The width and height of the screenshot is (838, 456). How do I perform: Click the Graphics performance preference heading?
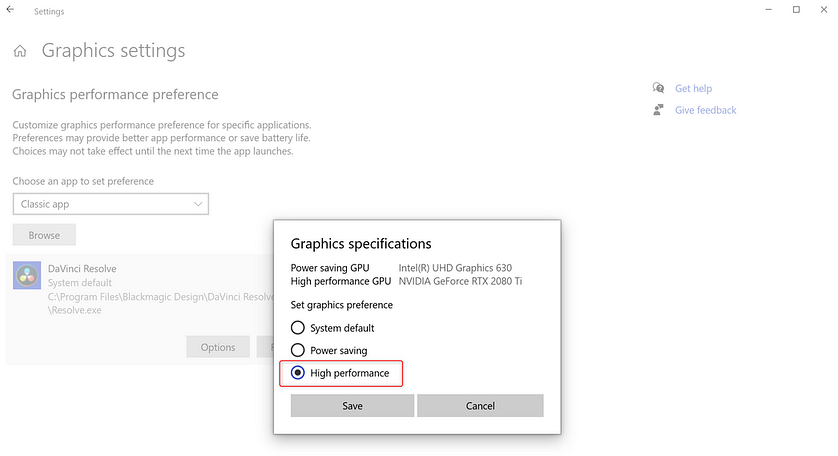(115, 95)
